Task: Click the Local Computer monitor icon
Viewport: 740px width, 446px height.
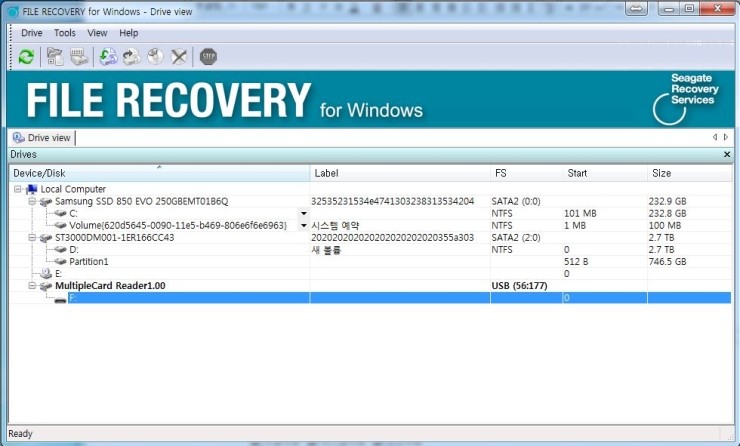Action: (x=32, y=189)
